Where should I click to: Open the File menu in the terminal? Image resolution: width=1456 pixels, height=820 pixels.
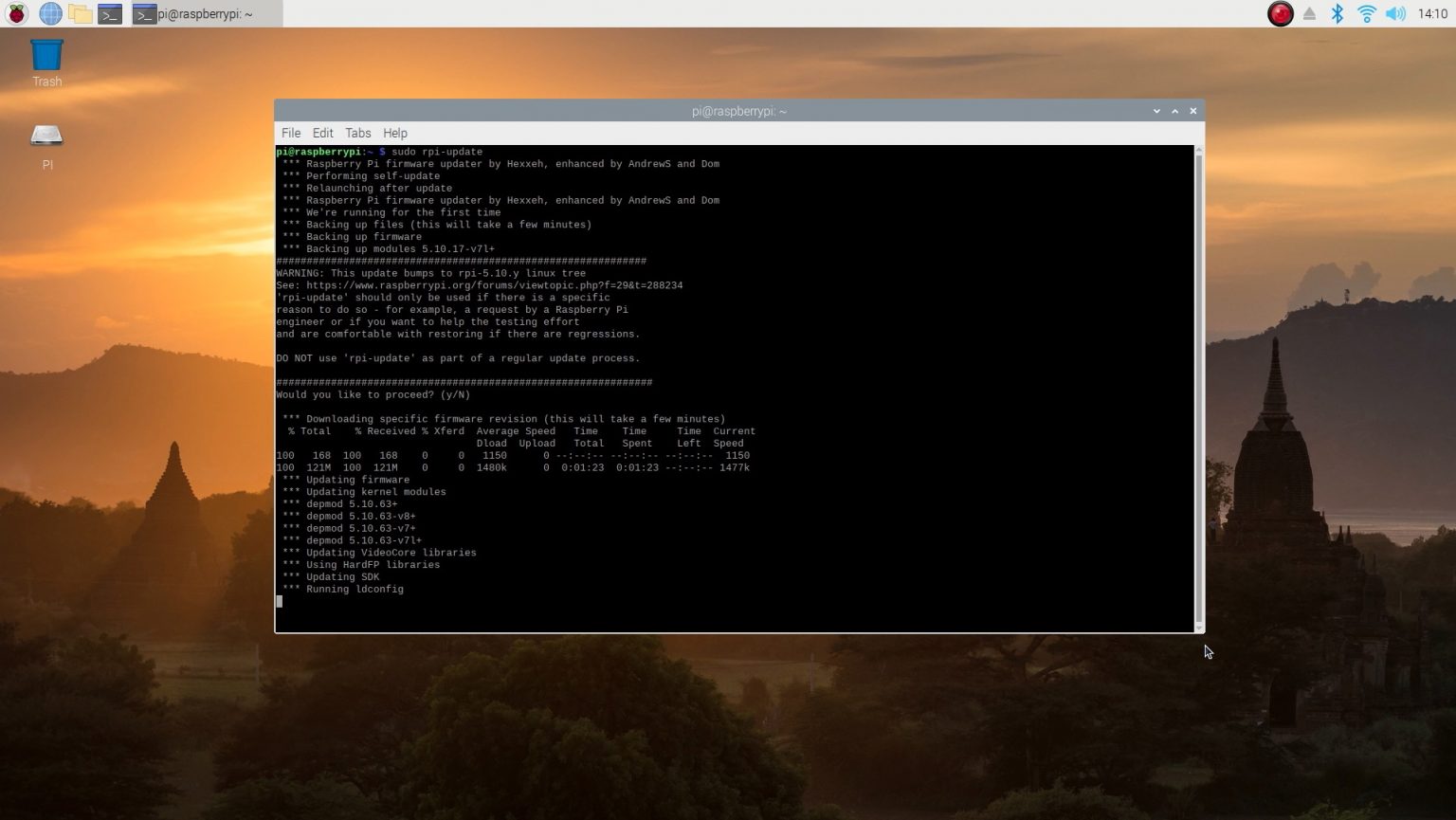pyautogui.click(x=291, y=133)
